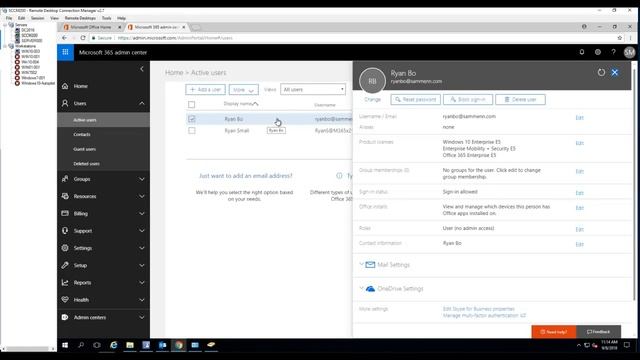Image resolution: width=640 pixels, height=360 pixels.
Task: Open the SM account avatar menu
Action: (629, 52)
